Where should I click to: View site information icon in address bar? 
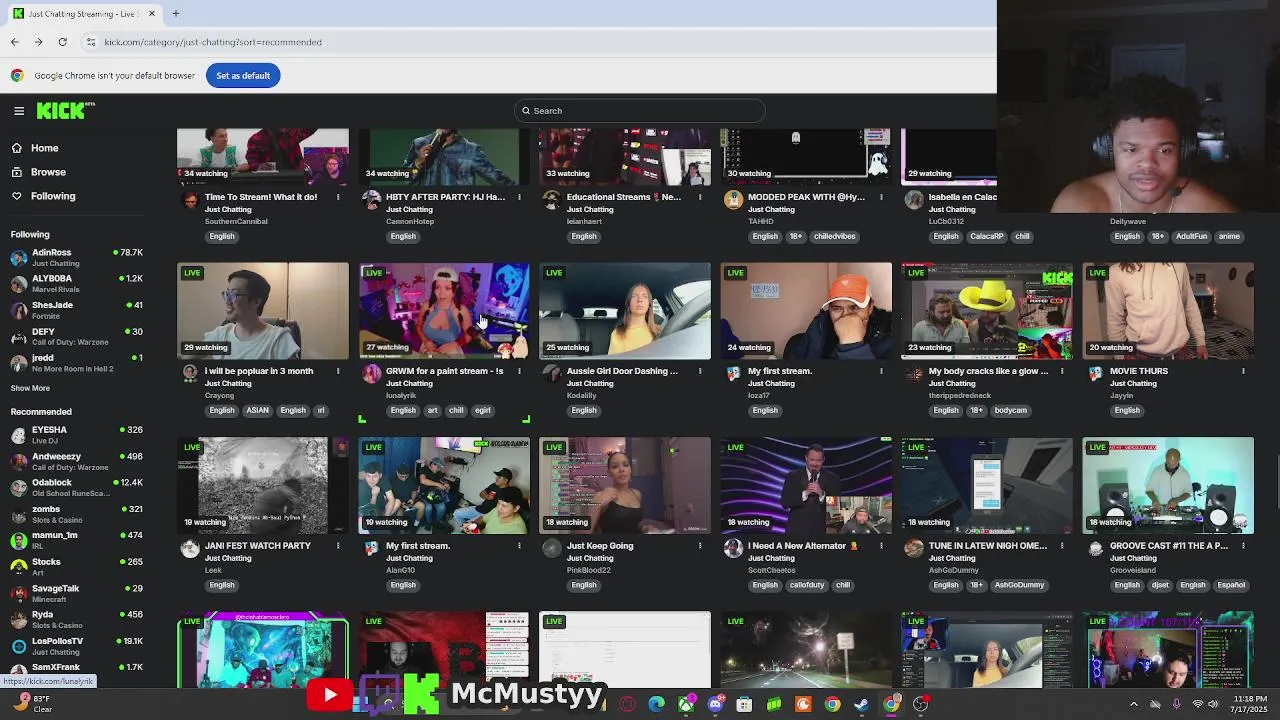coord(90,42)
